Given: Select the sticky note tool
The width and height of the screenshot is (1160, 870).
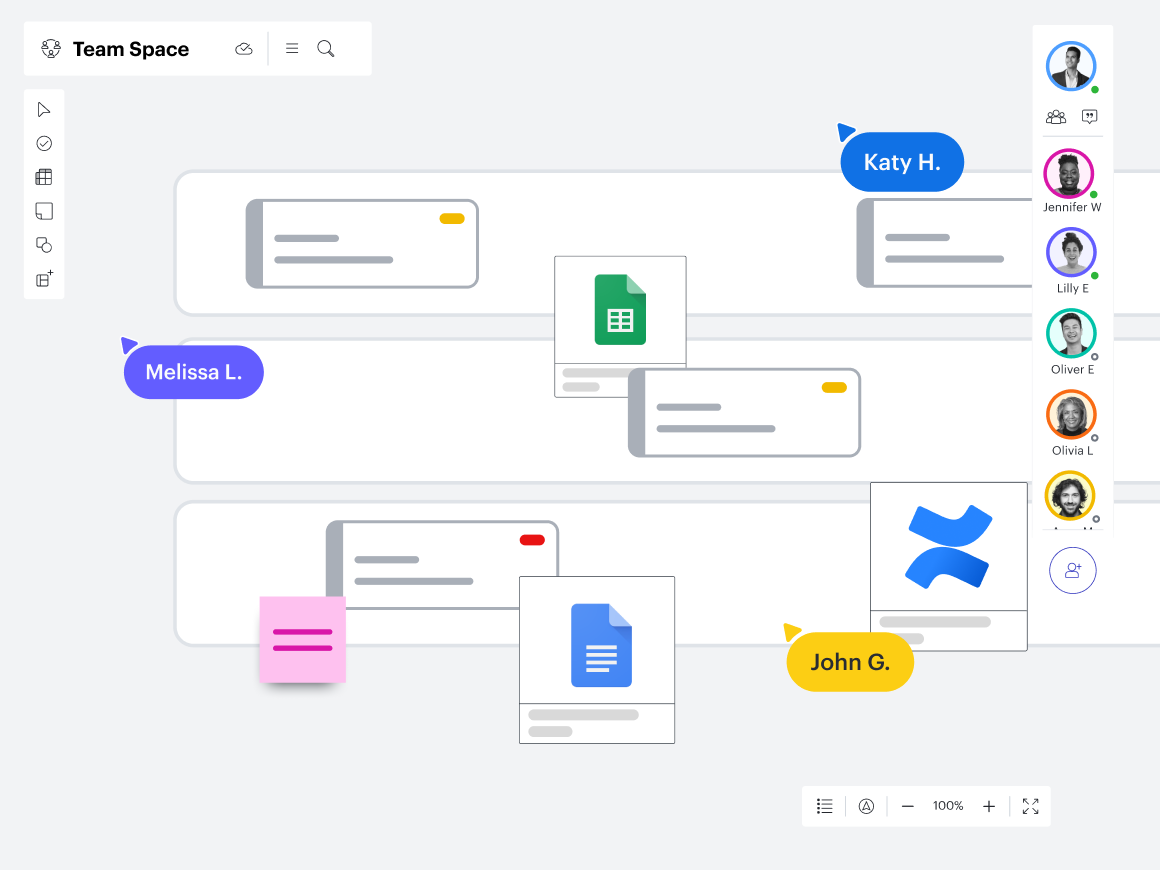Looking at the screenshot, I should click(x=44, y=211).
